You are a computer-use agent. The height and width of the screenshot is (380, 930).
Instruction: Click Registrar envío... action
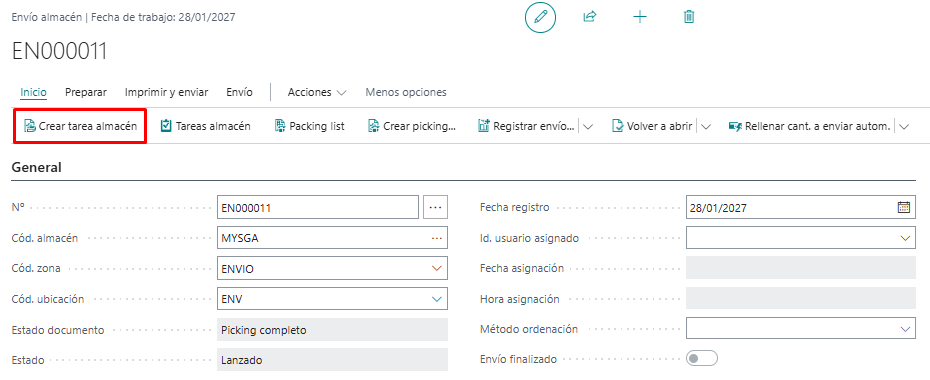click(x=526, y=126)
